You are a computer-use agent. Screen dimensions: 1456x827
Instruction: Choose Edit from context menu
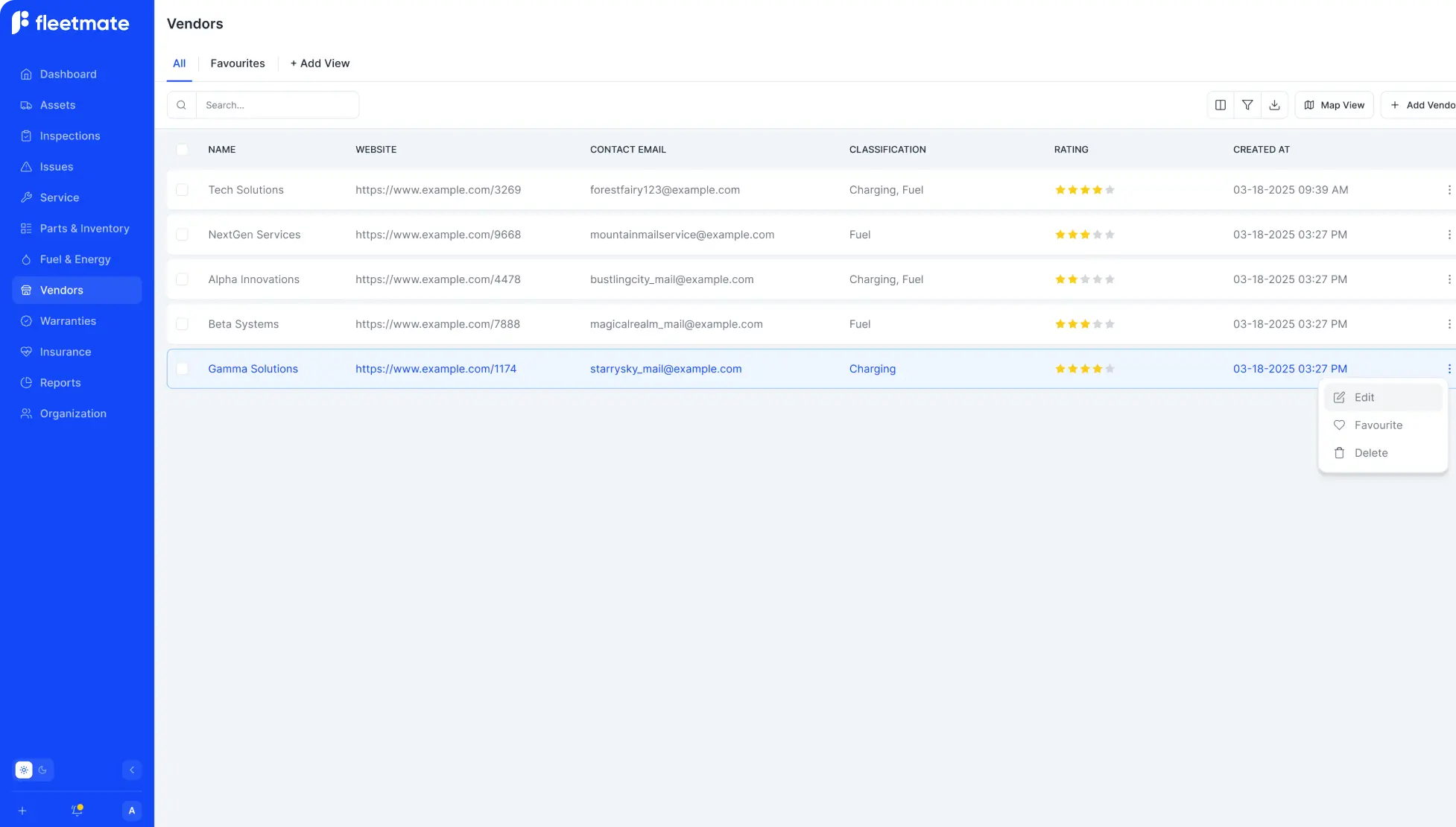click(1364, 397)
